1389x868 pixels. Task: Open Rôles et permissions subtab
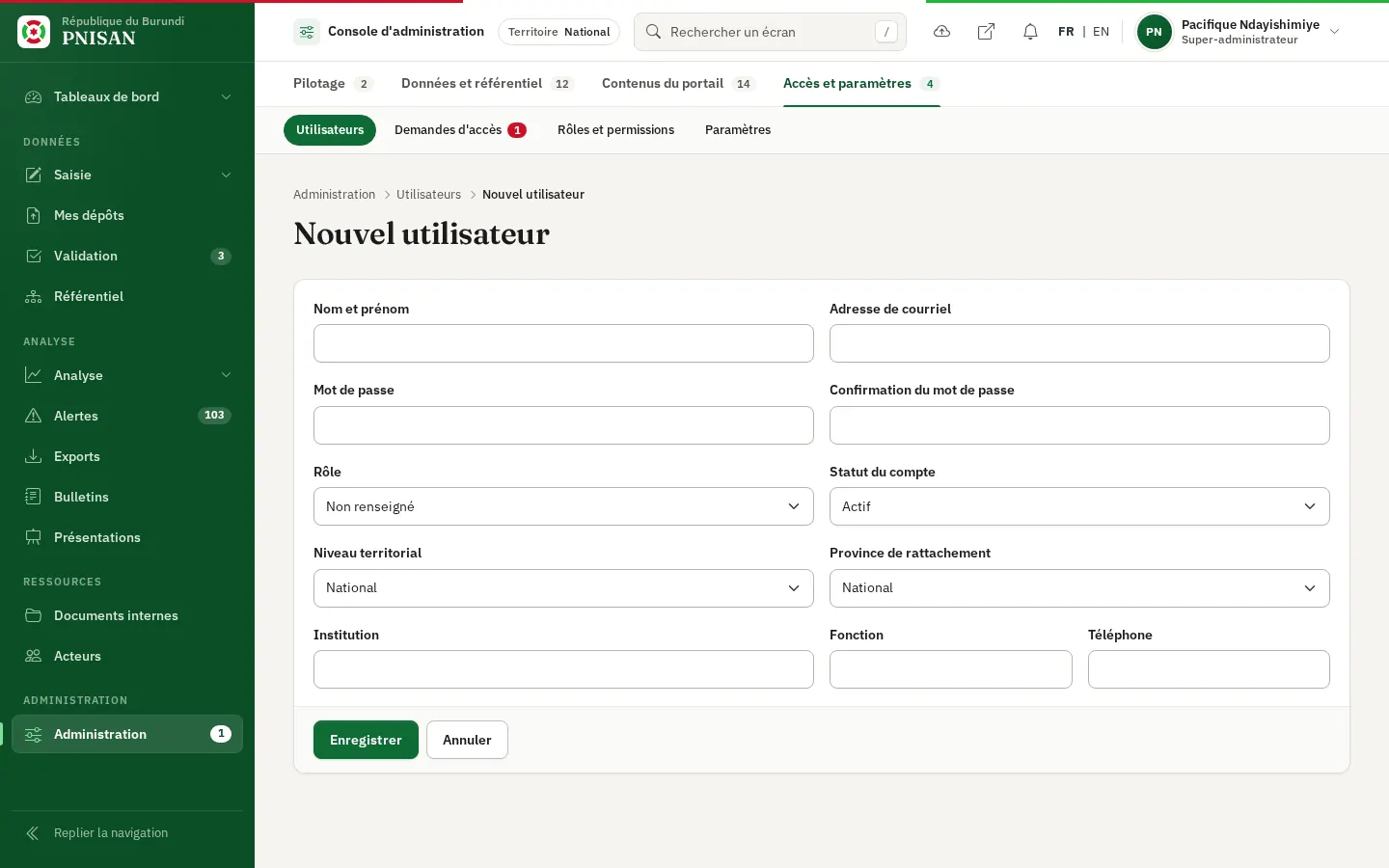(615, 130)
